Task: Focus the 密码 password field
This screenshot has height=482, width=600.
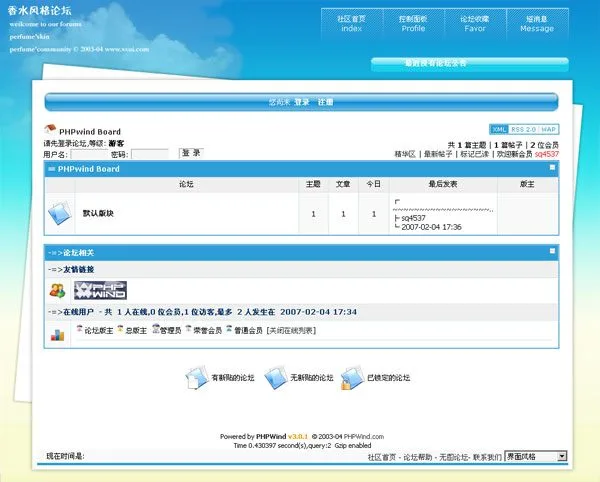Action: click(150, 155)
